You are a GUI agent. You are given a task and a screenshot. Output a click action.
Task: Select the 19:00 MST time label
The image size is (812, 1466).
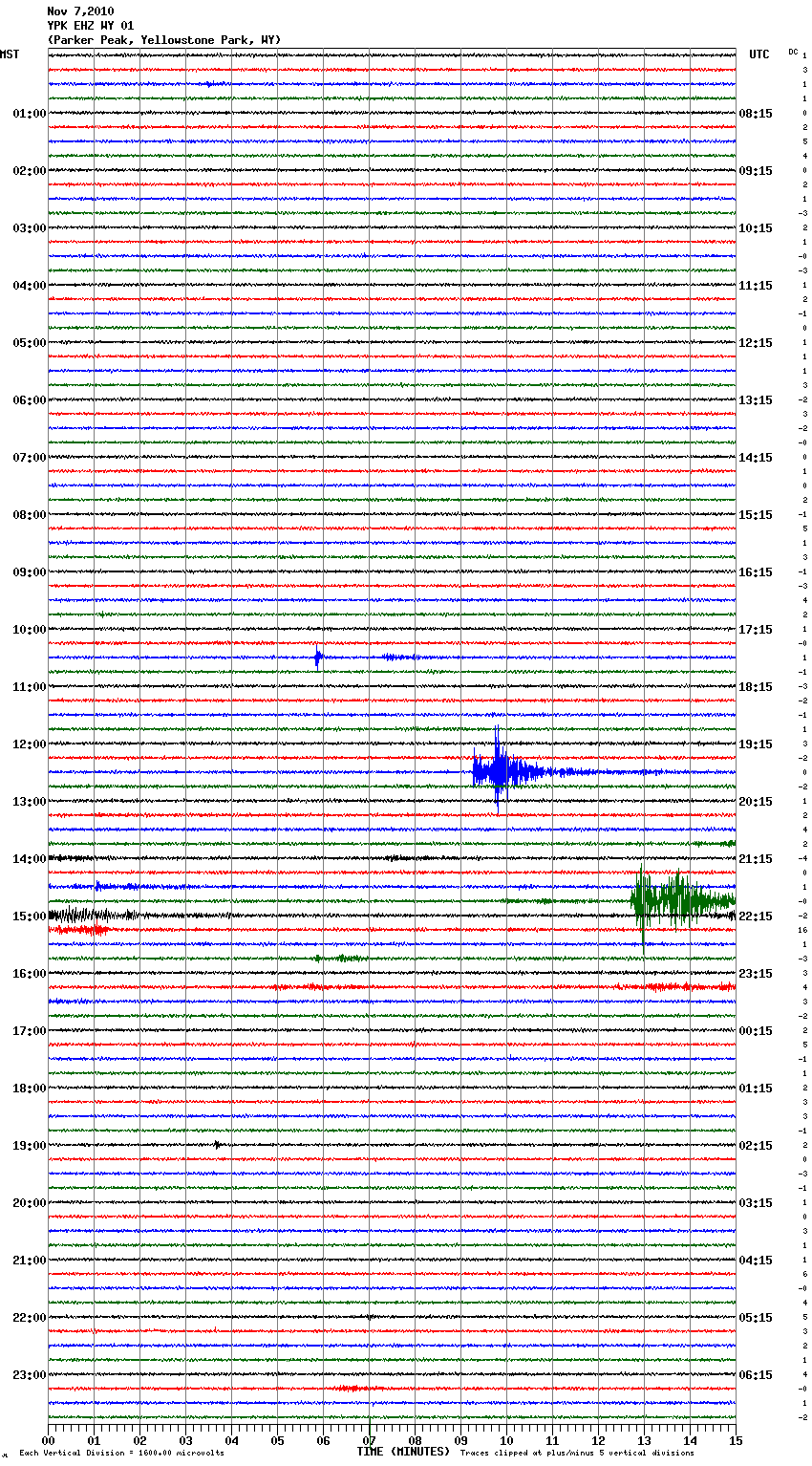[x=30, y=1146]
